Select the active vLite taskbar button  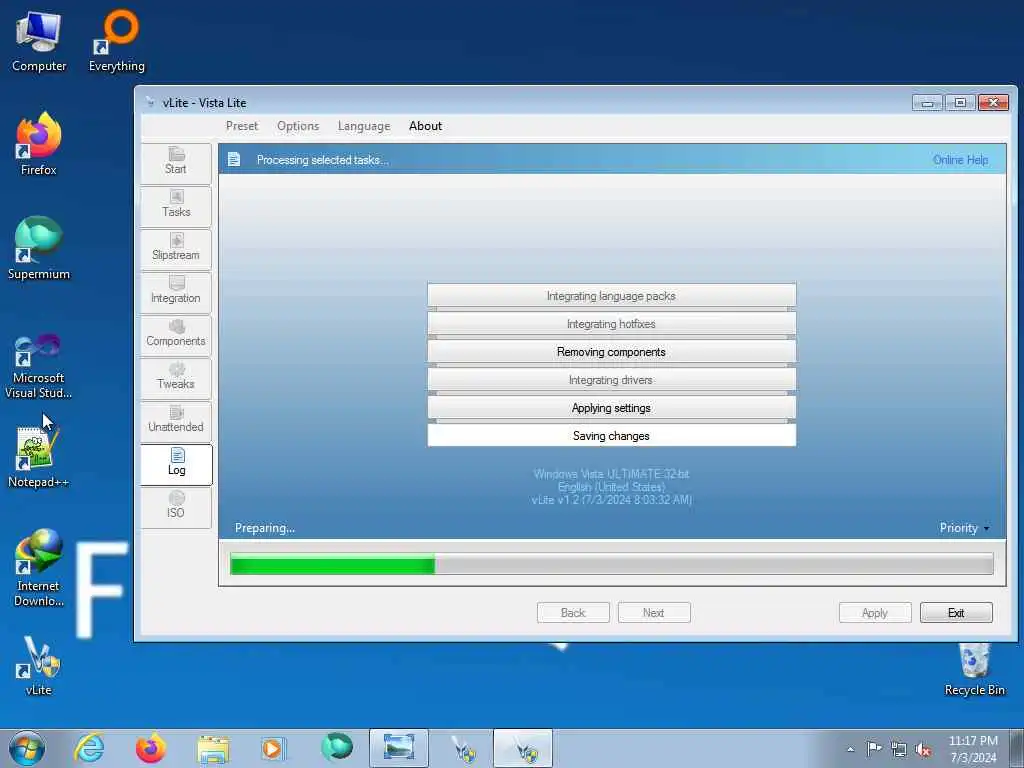[x=523, y=748]
